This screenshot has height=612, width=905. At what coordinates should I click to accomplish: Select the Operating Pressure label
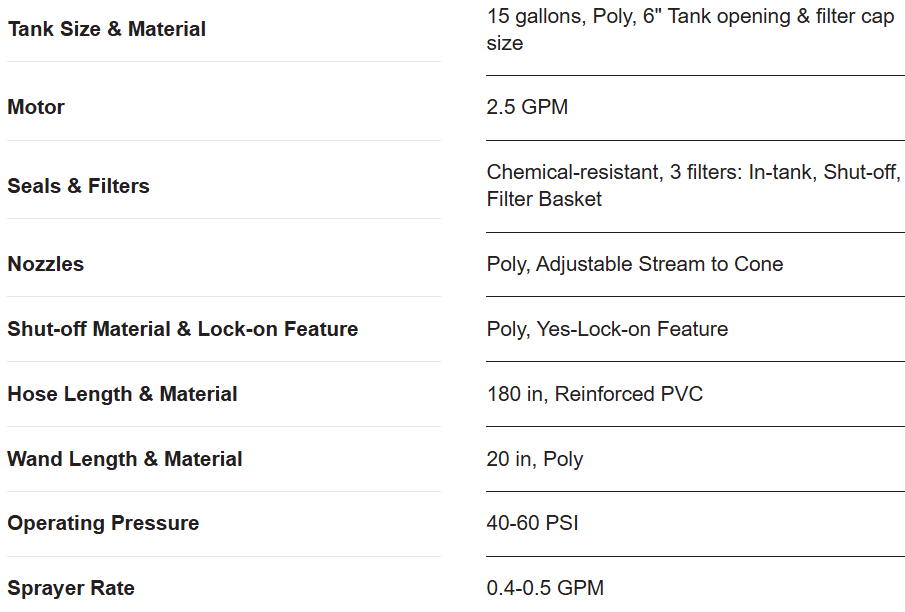tap(103, 523)
